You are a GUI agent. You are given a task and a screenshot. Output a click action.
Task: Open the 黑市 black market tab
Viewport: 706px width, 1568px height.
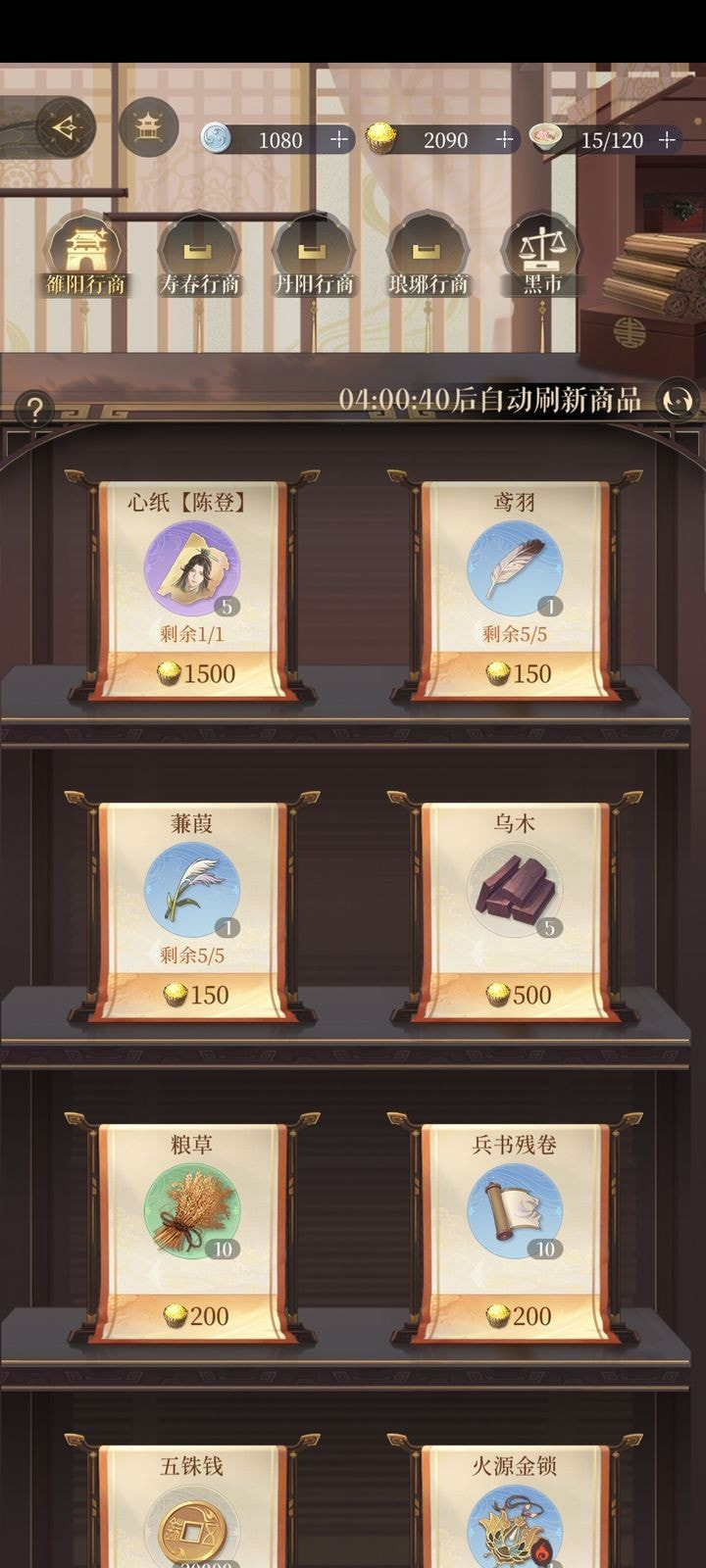(x=542, y=257)
